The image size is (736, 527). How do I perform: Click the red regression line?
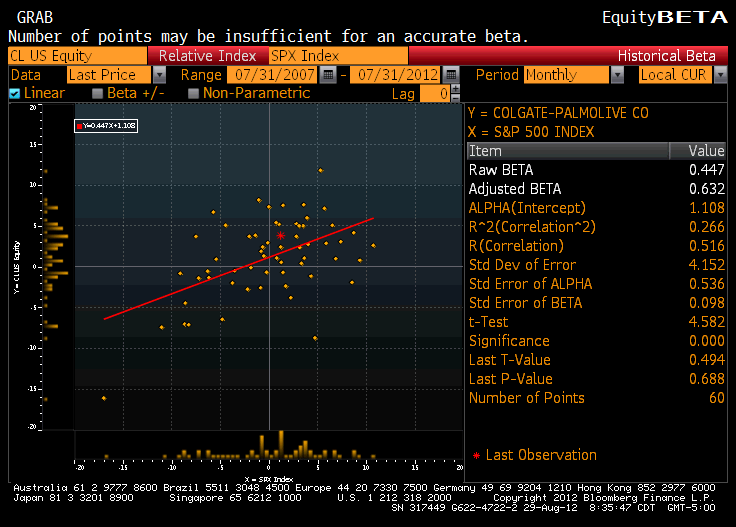click(238, 269)
